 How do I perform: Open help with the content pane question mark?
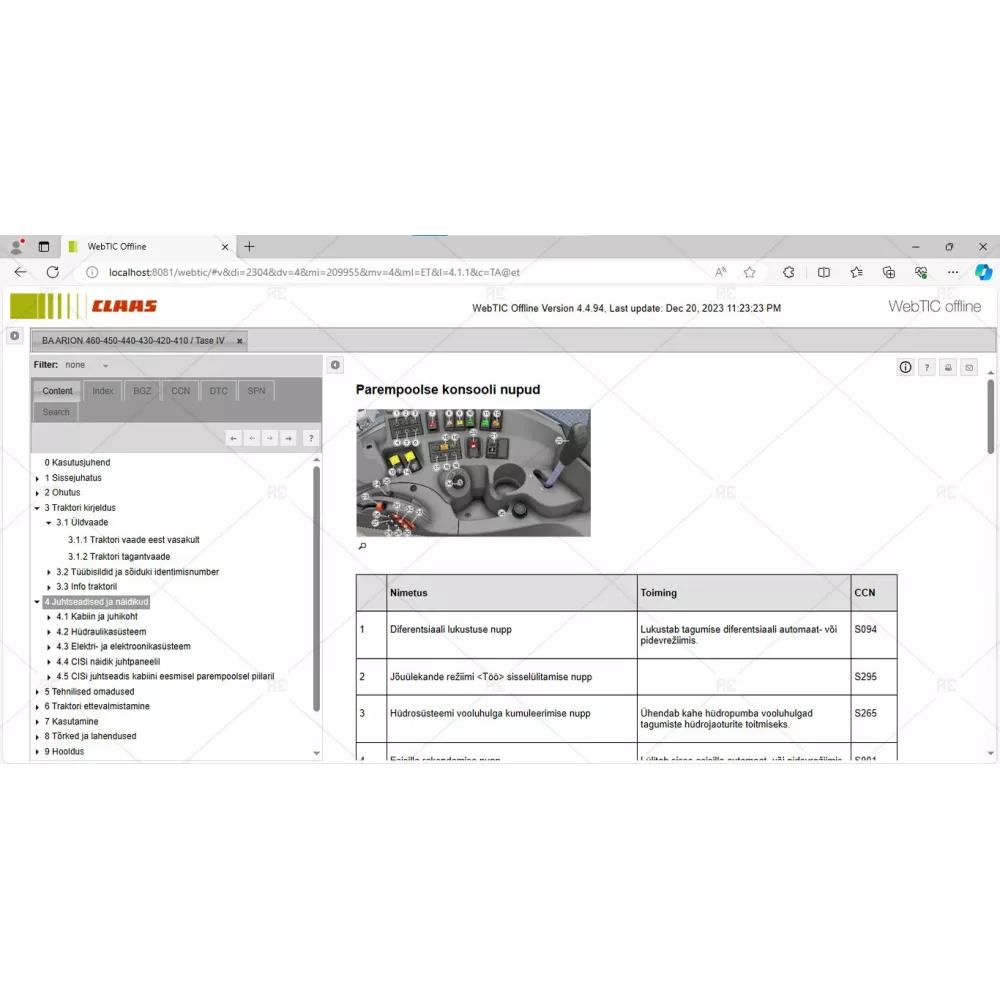(x=926, y=367)
